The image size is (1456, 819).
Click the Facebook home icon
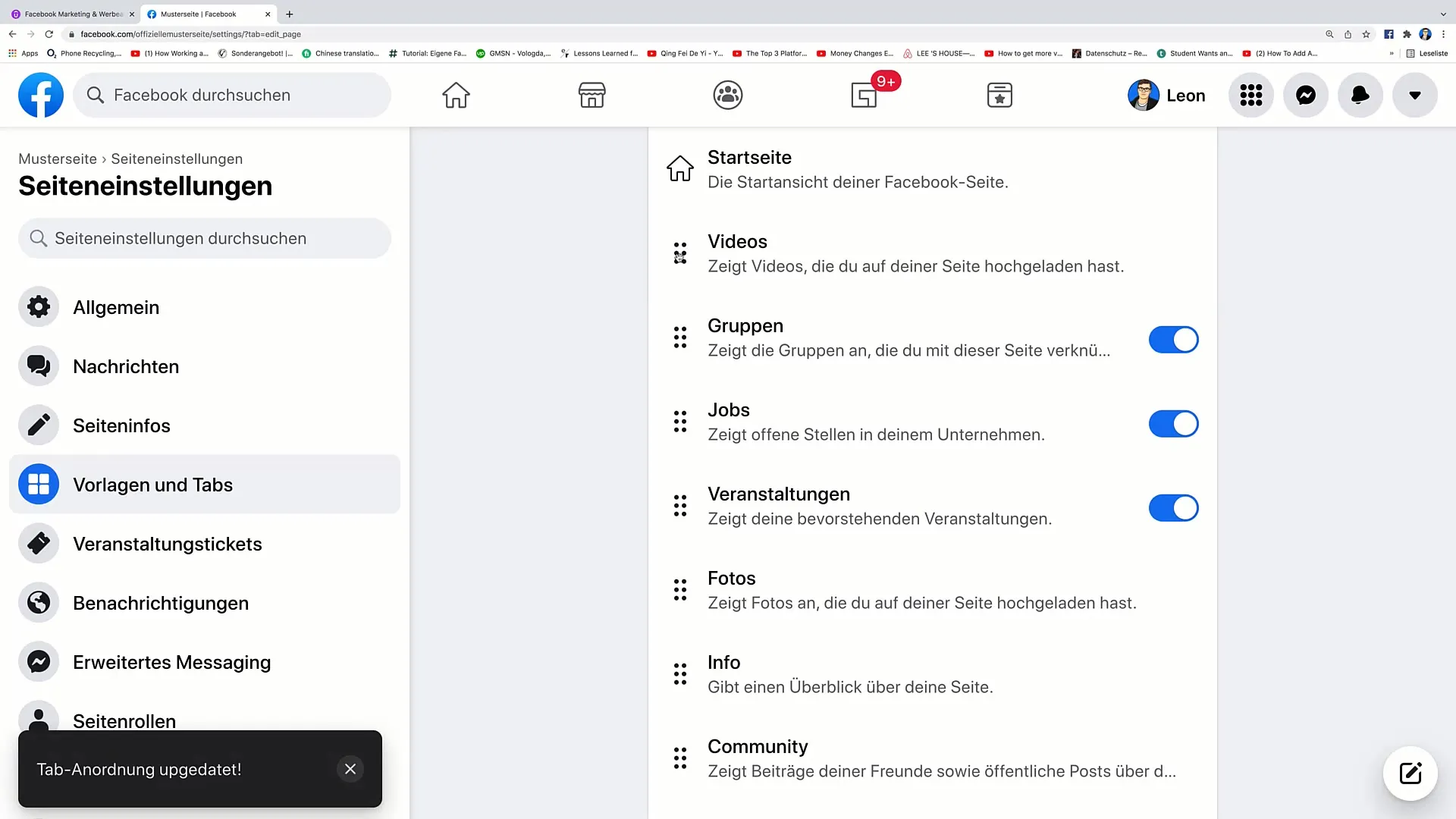(457, 95)
